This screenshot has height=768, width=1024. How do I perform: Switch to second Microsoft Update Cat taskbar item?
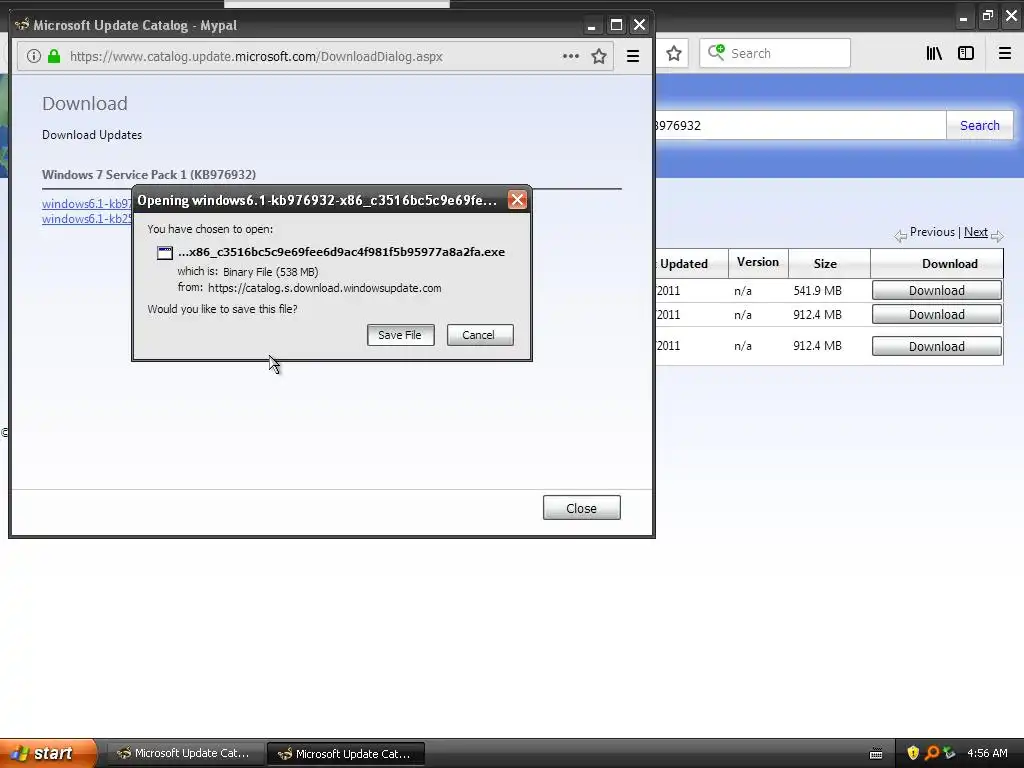(x=346, y=754)
